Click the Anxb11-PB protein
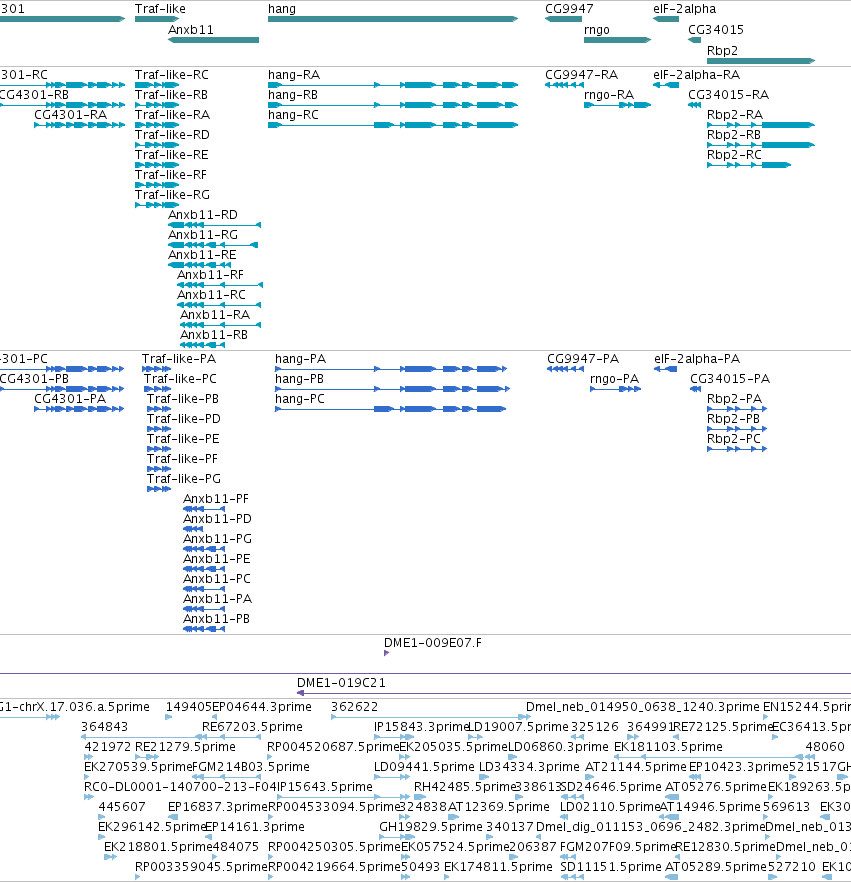The width and height of the screenshot is (851, 882). pyautogui.click(x=204, y=629)
